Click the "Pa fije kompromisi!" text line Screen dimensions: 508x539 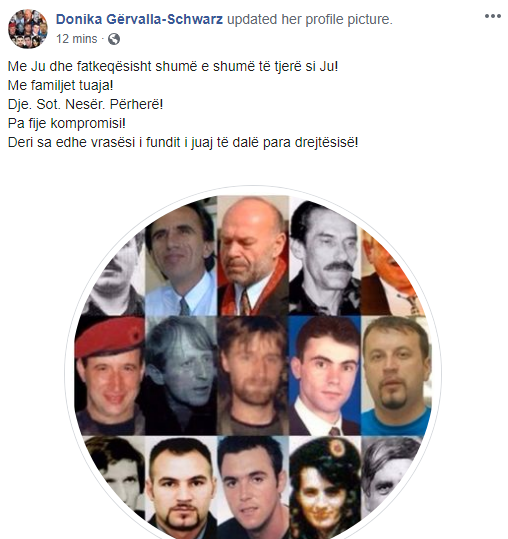(67, 123)
